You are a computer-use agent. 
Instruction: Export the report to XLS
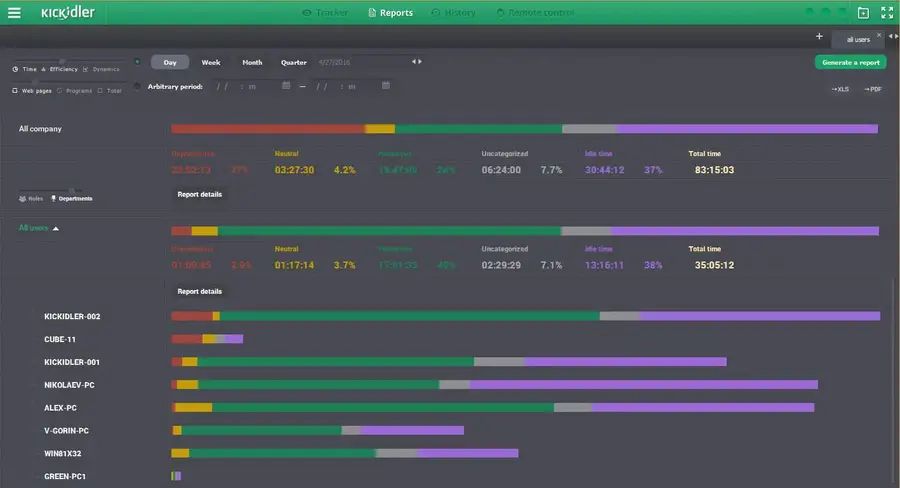(x=840, y=89)
